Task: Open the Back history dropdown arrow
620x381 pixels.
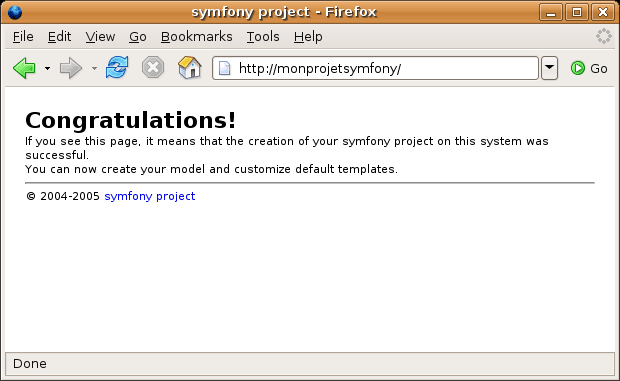Action: [x=47, y=68]
